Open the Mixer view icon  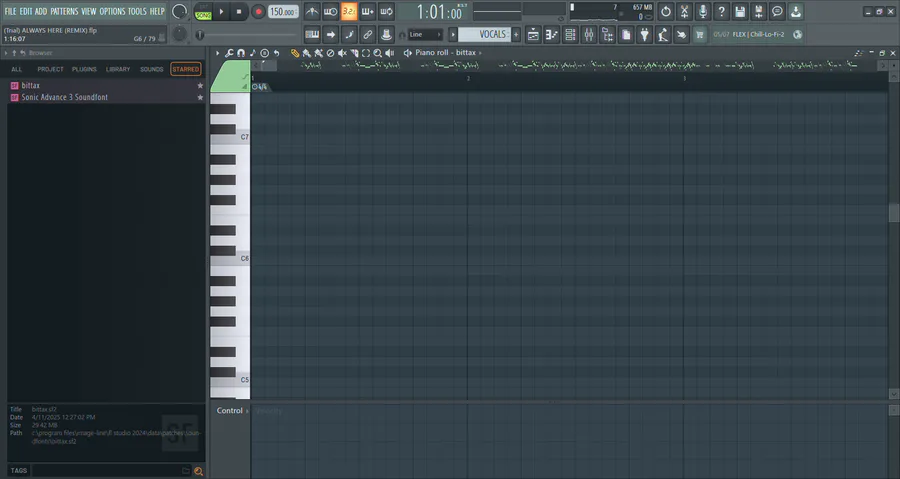click(x=589, y=35)
